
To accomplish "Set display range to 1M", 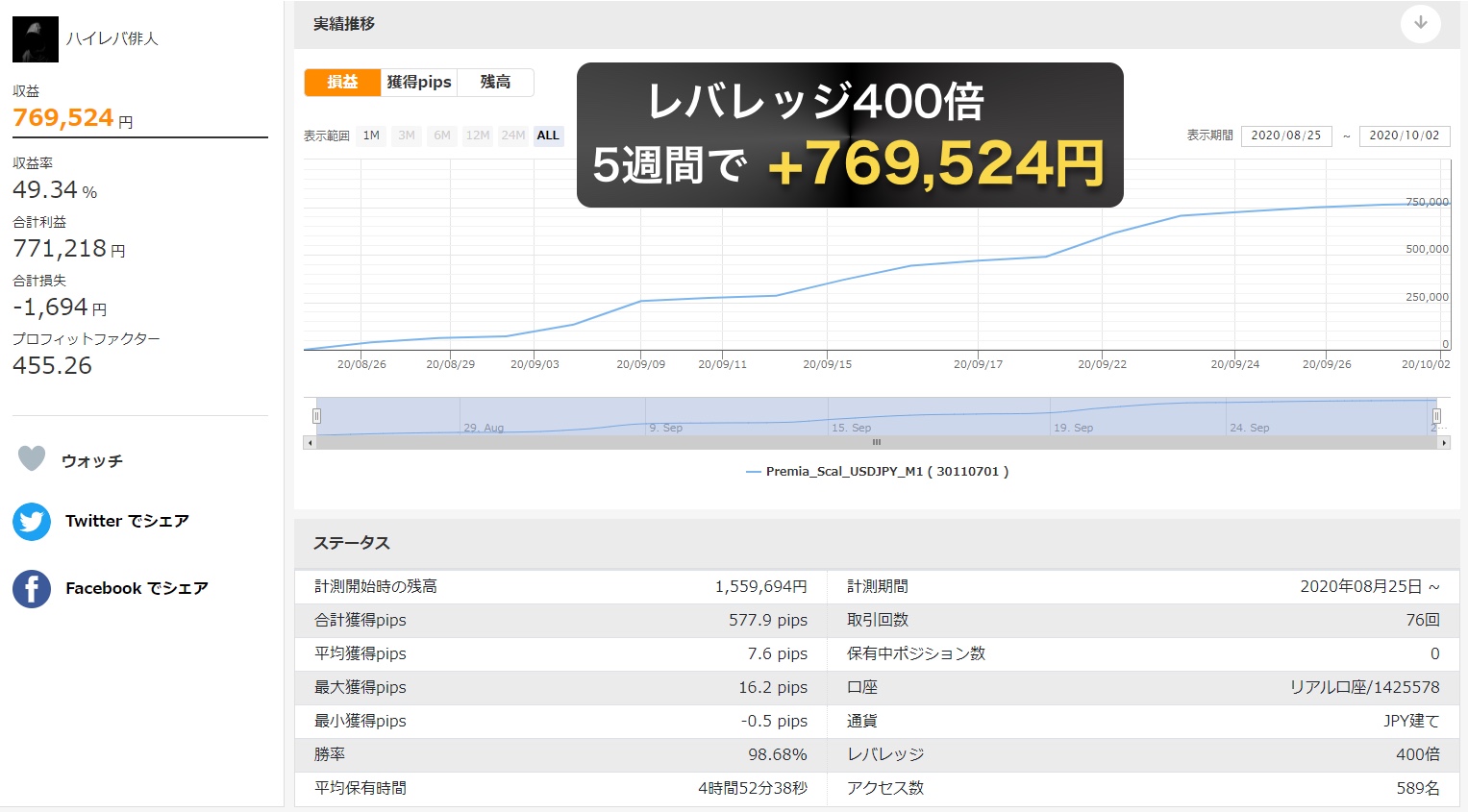I will [x=371, y=135].
